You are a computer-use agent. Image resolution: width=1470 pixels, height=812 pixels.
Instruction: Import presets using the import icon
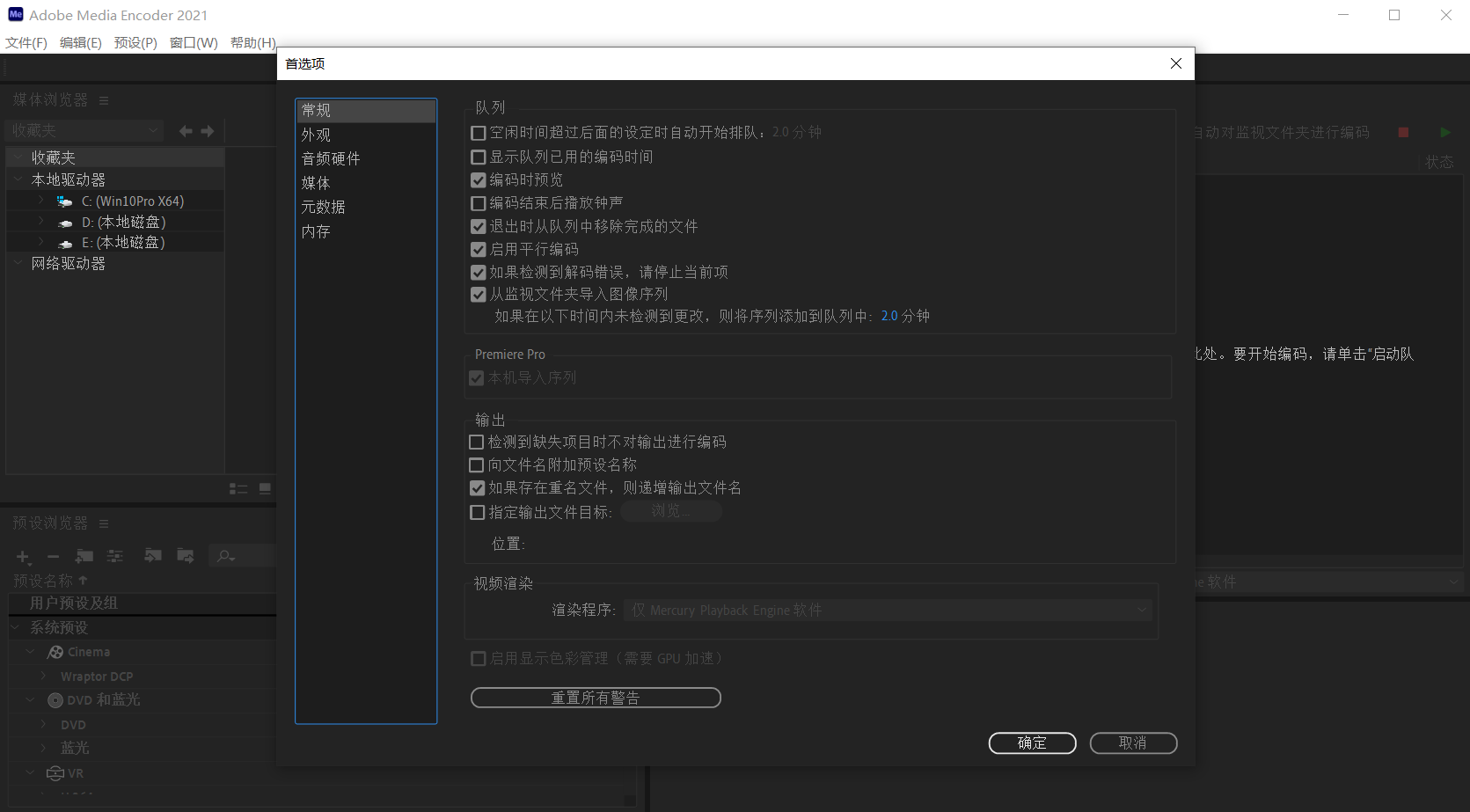(153, 556)
